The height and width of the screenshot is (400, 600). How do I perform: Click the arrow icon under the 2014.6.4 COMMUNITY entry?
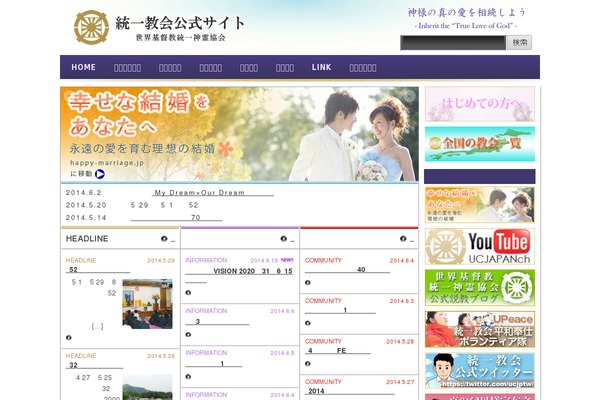(x=308, y=282)
